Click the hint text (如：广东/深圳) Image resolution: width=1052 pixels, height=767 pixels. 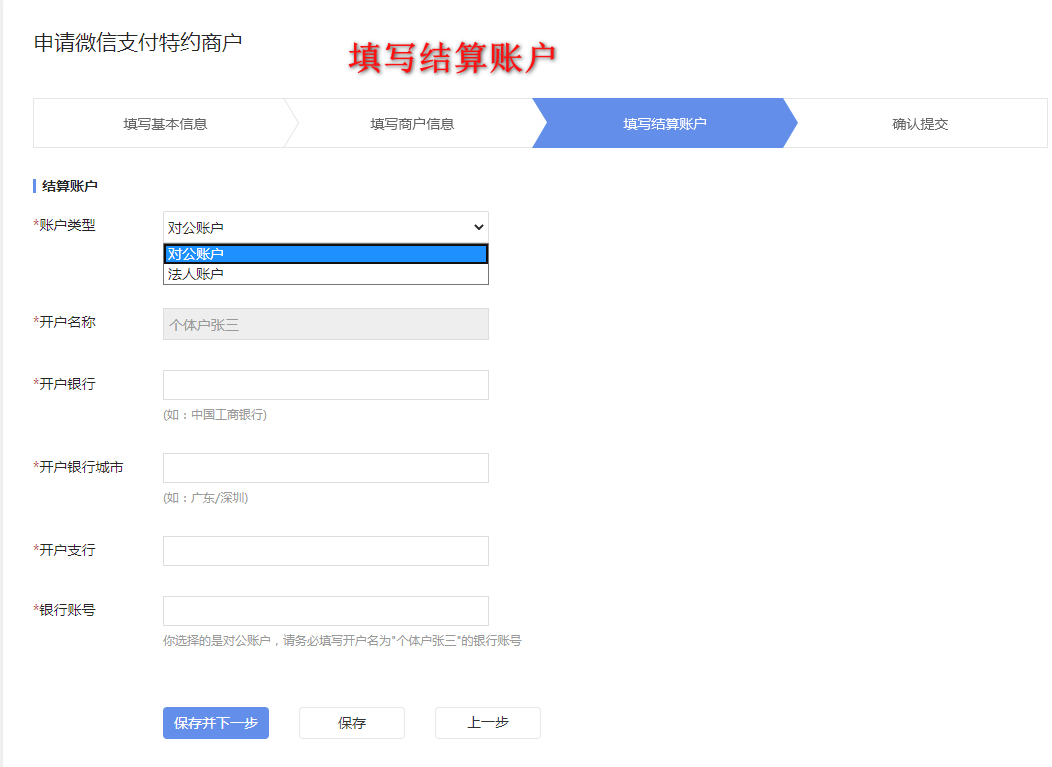click(205, 498)
